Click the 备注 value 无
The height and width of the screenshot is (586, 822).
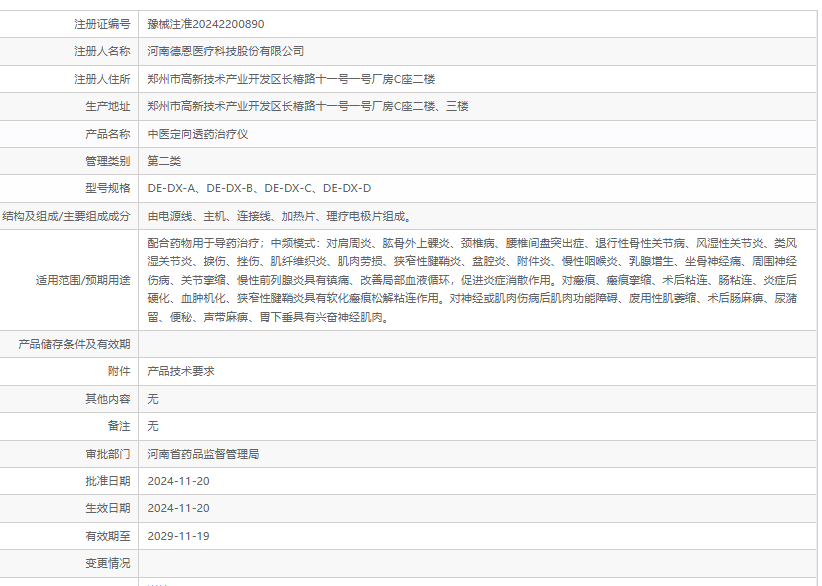(153, 426)
